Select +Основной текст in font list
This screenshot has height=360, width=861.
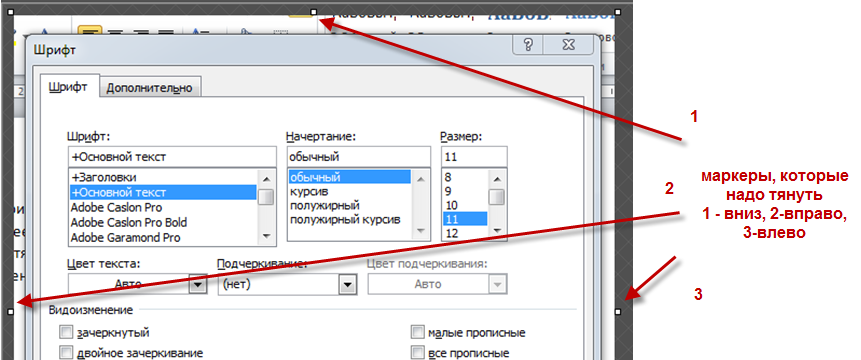163,193
